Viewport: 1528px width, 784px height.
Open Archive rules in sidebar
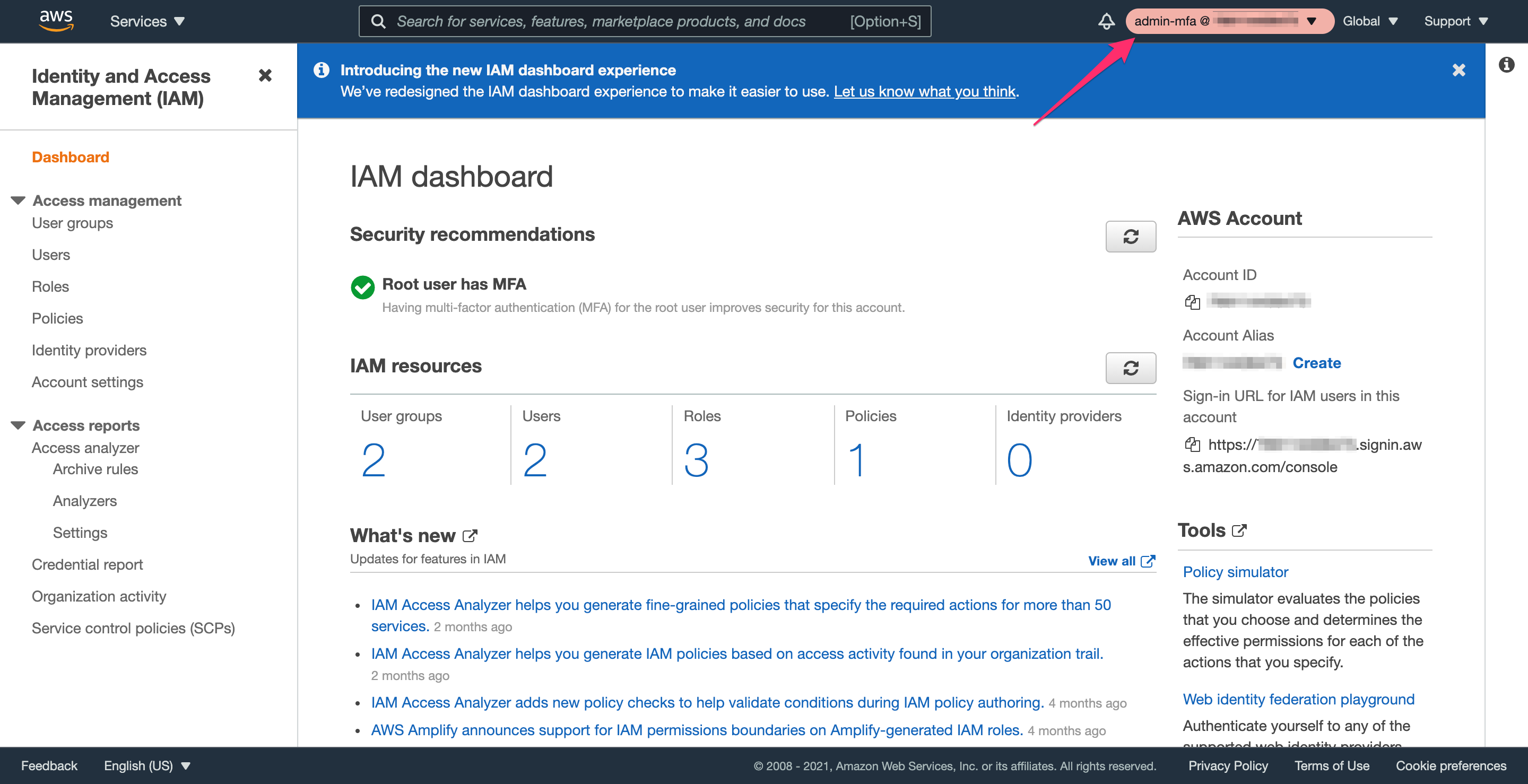pos(95,469)
